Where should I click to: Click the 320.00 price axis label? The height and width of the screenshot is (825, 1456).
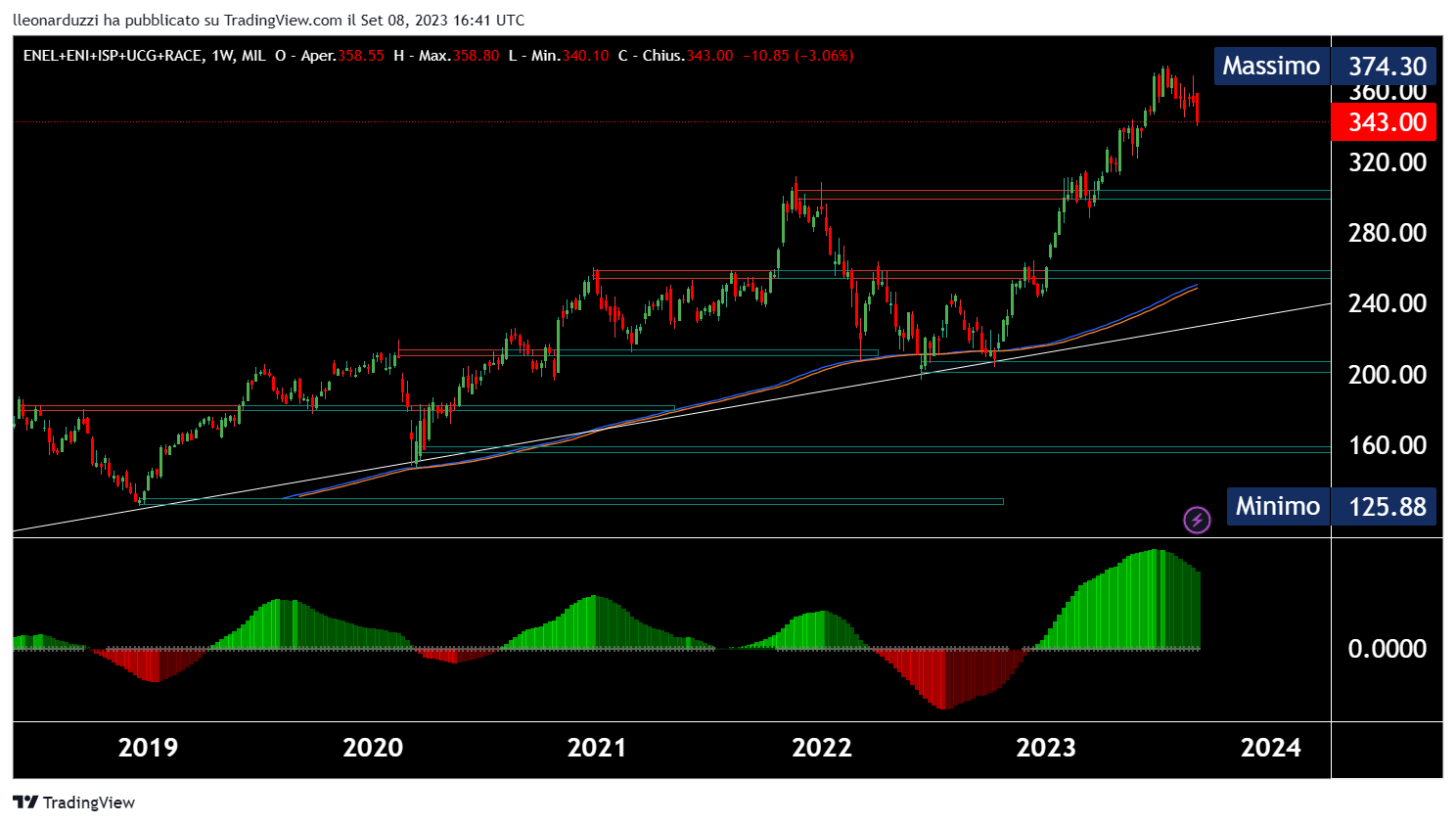tap(1387, 162)
